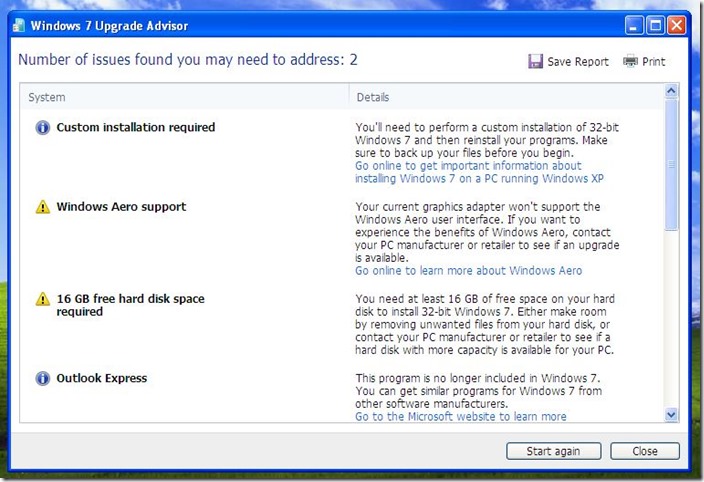Image resolution: width=704 pixels, height=482 pixels.
Task: Select Custom installation required heading
Action: tap(136, 127)
